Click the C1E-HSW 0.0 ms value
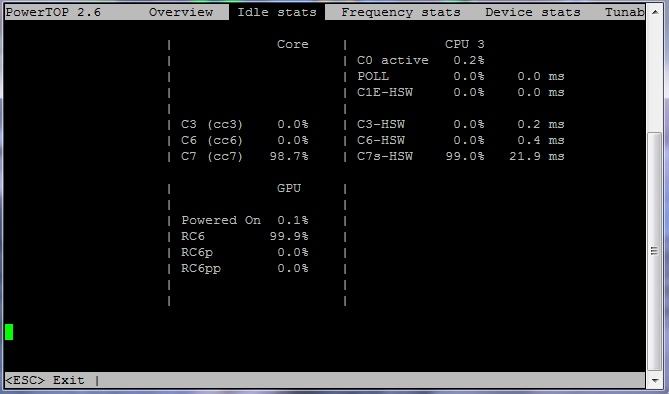 [x=541, y=92]
